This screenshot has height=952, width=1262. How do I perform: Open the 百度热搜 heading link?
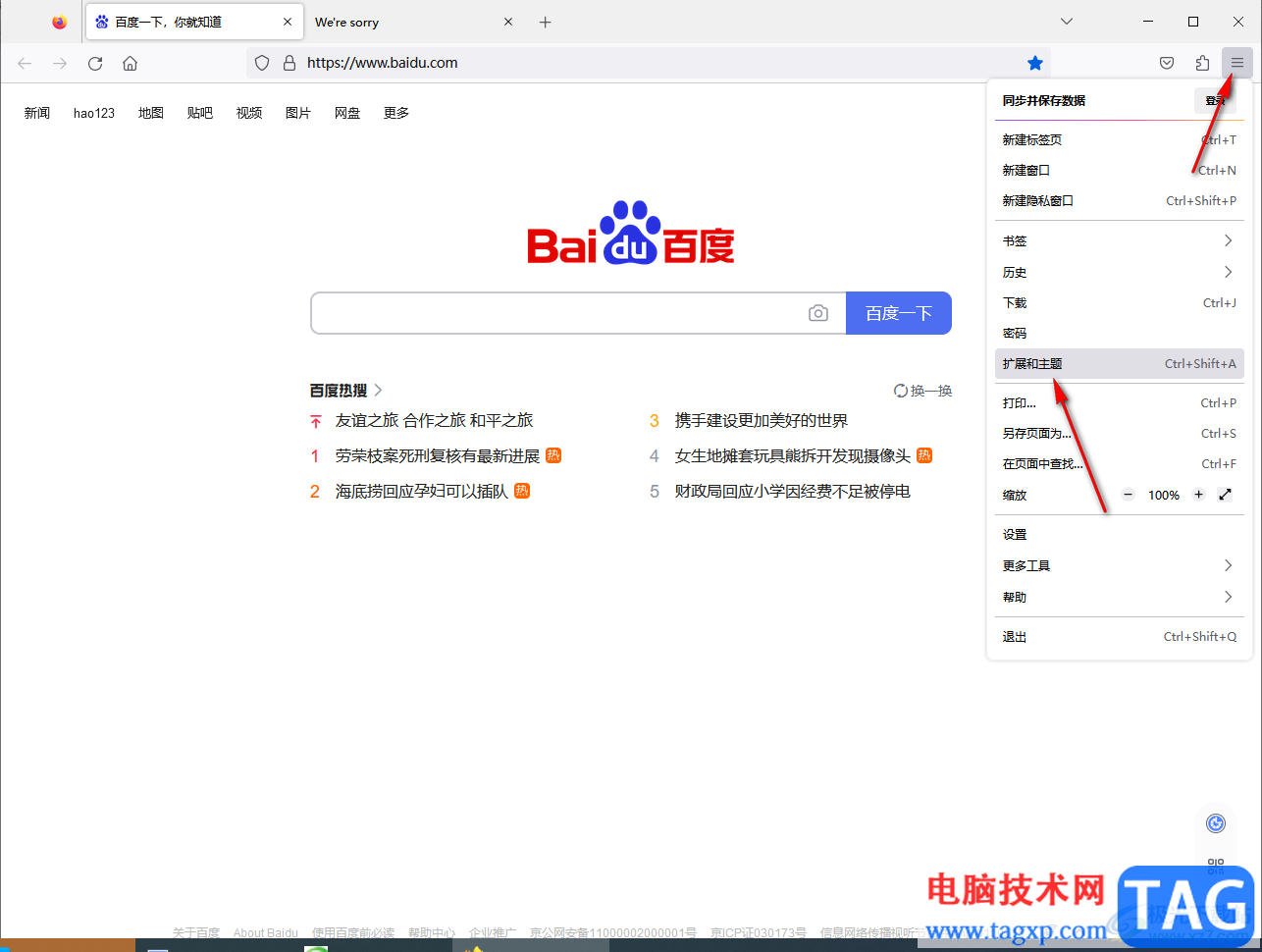[345, 391]
